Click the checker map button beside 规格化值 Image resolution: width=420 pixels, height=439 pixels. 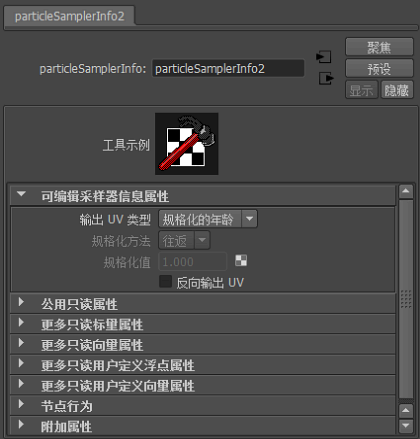tap(241, 261)
